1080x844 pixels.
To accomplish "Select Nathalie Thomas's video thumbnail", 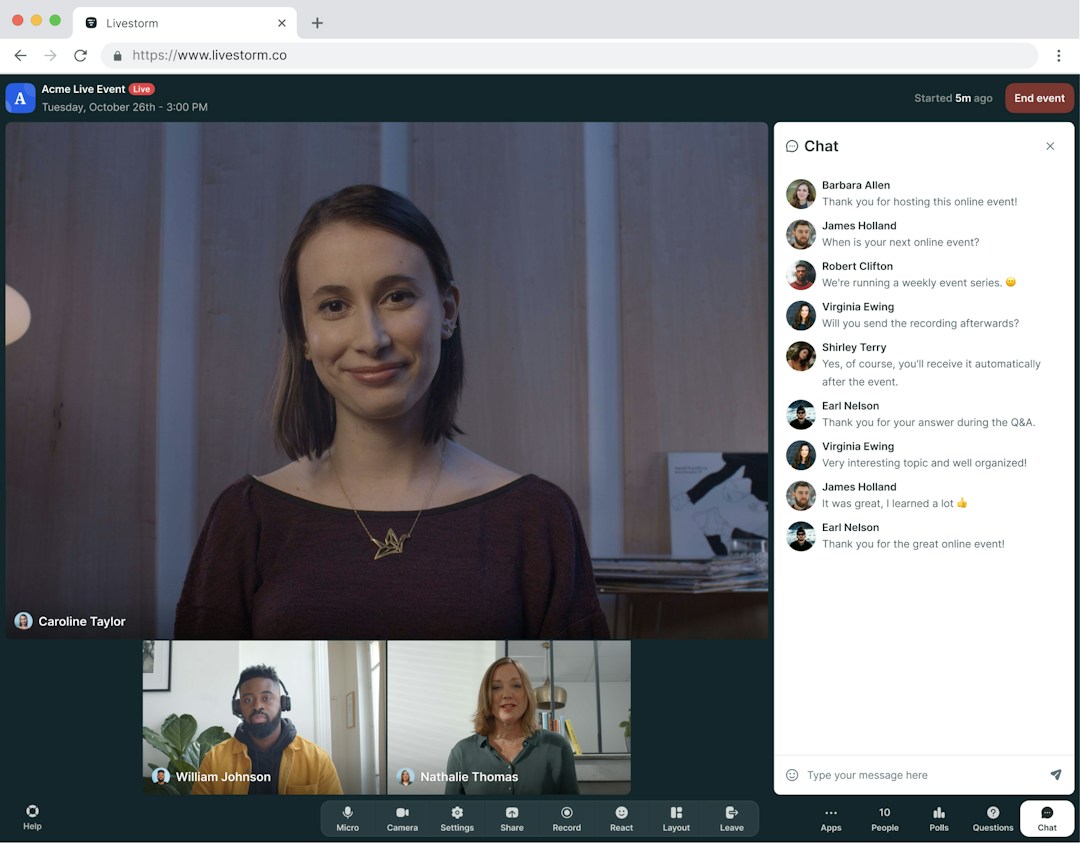I will pyautogui.click(x=509, y=717).
